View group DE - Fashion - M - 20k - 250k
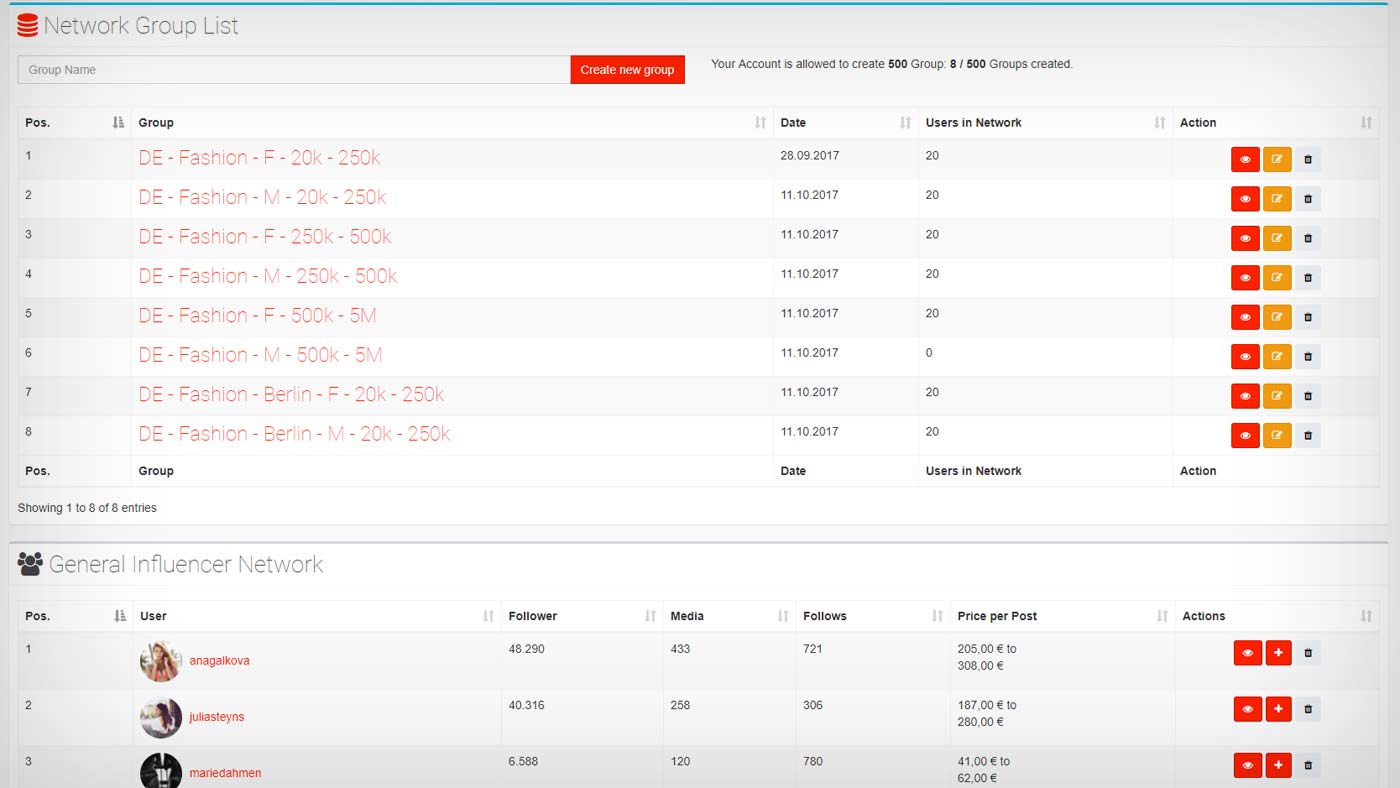 point(1245,199)
